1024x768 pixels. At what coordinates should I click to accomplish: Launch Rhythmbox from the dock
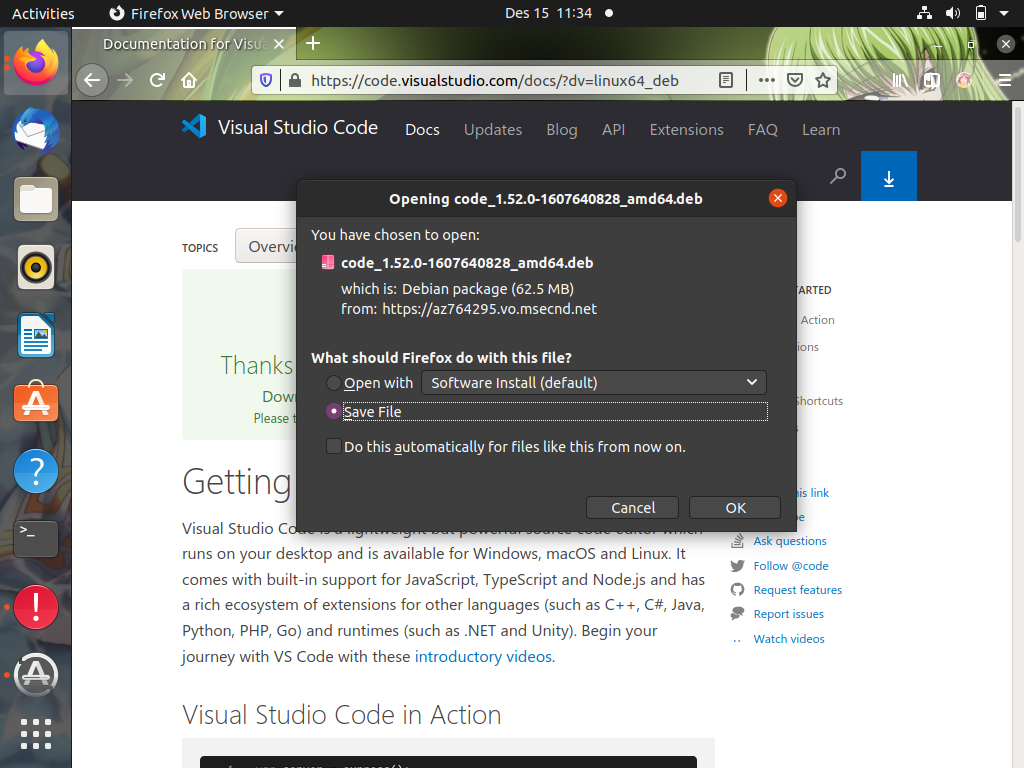click(x=36, y=267)
